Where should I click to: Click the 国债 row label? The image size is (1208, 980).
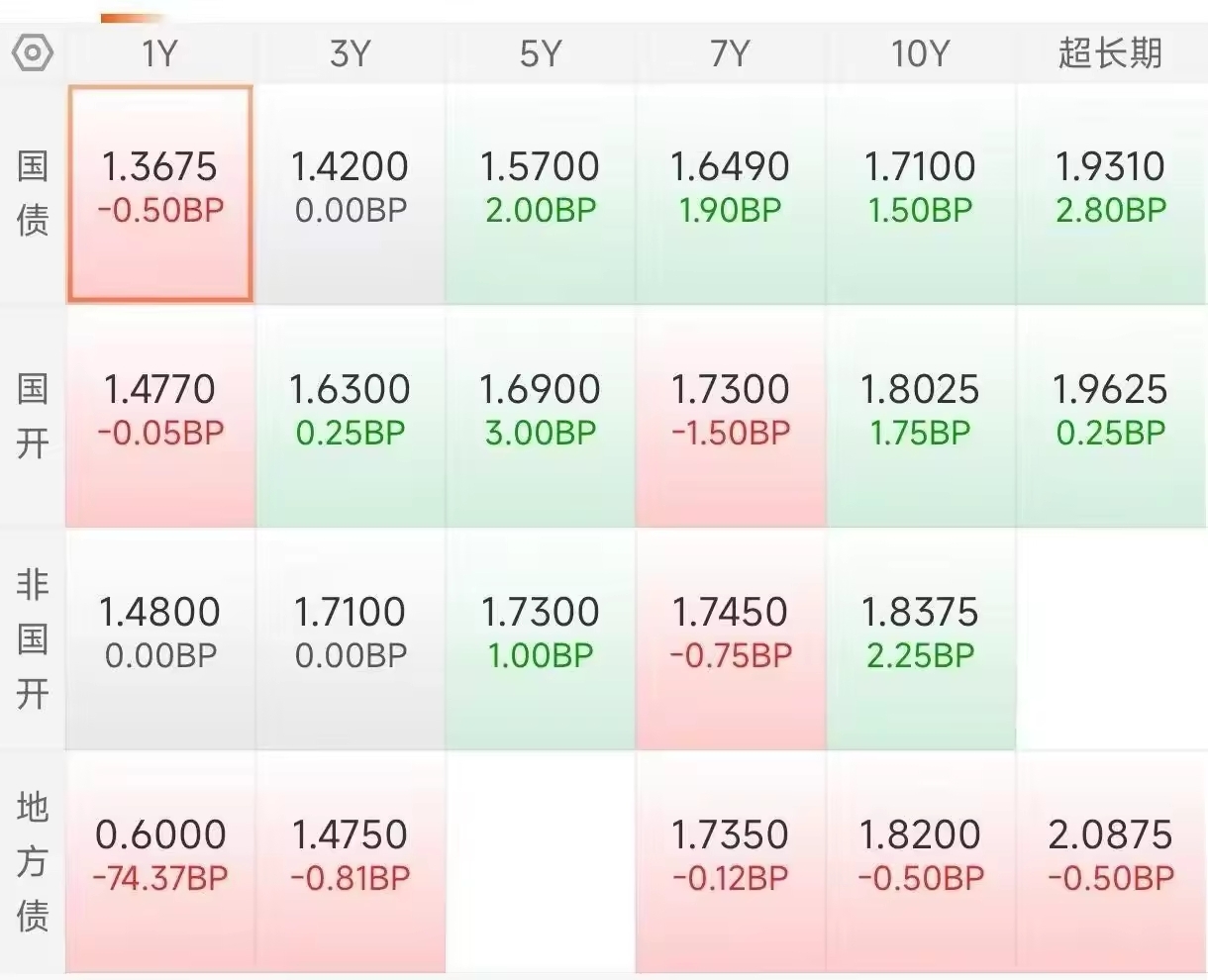(x=33, y=193)
